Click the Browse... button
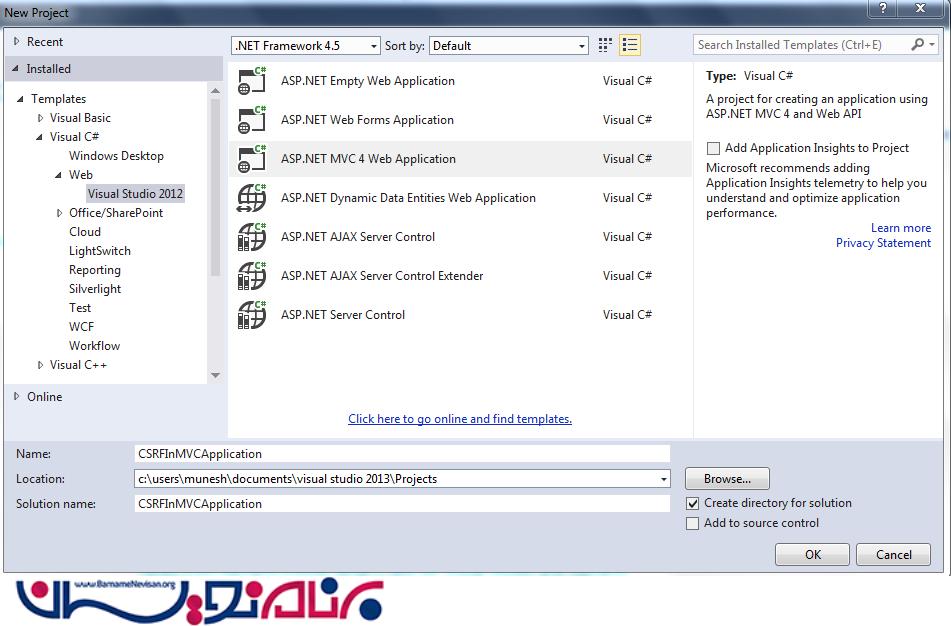 (x=727, y=479)
